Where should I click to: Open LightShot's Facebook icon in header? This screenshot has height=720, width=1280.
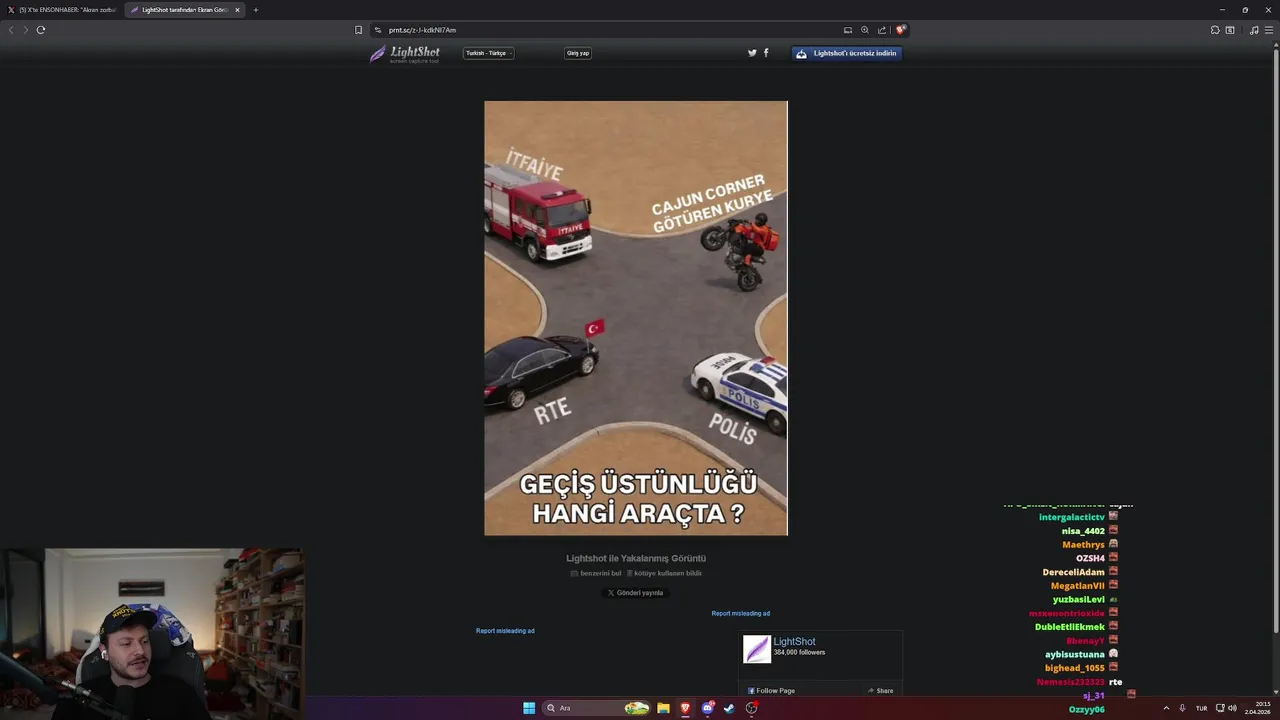coord(766,53)
